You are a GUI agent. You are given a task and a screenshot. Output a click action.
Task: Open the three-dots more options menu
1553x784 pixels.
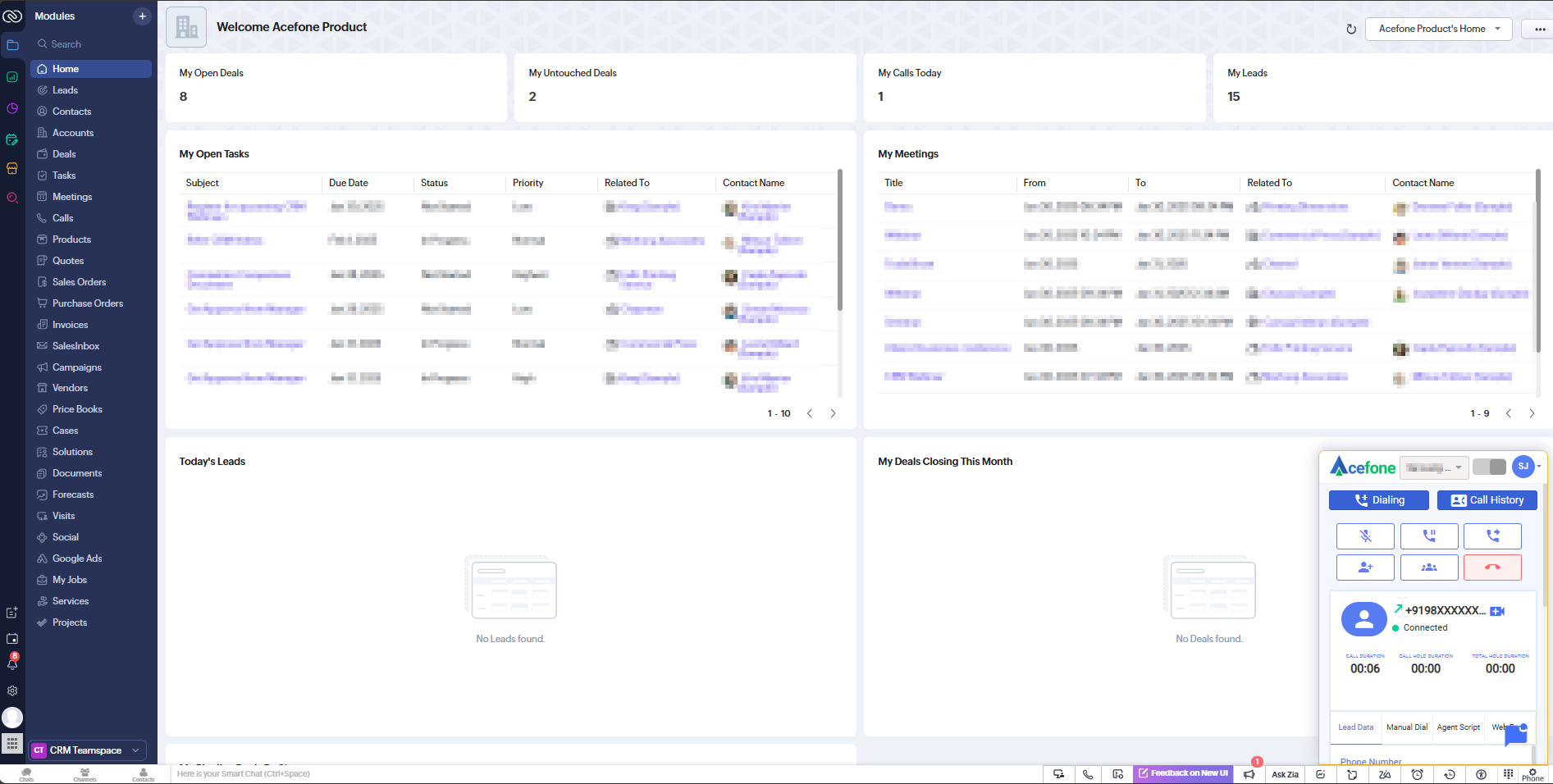click(1540, 29)
